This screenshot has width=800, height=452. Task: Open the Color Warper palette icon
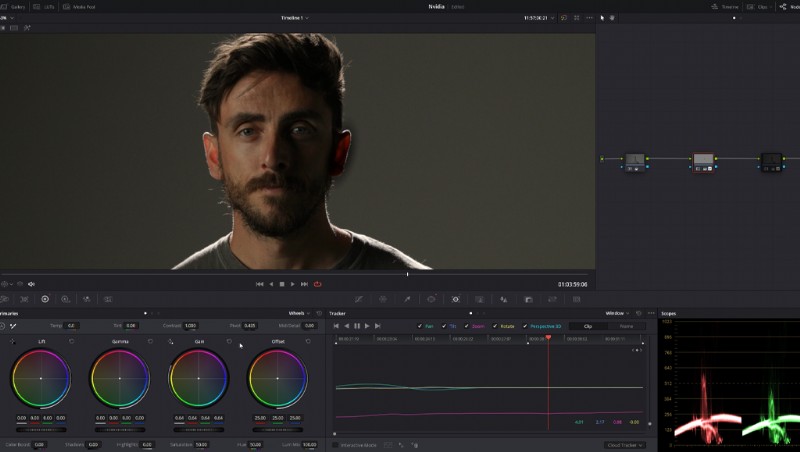click(383, 299)
